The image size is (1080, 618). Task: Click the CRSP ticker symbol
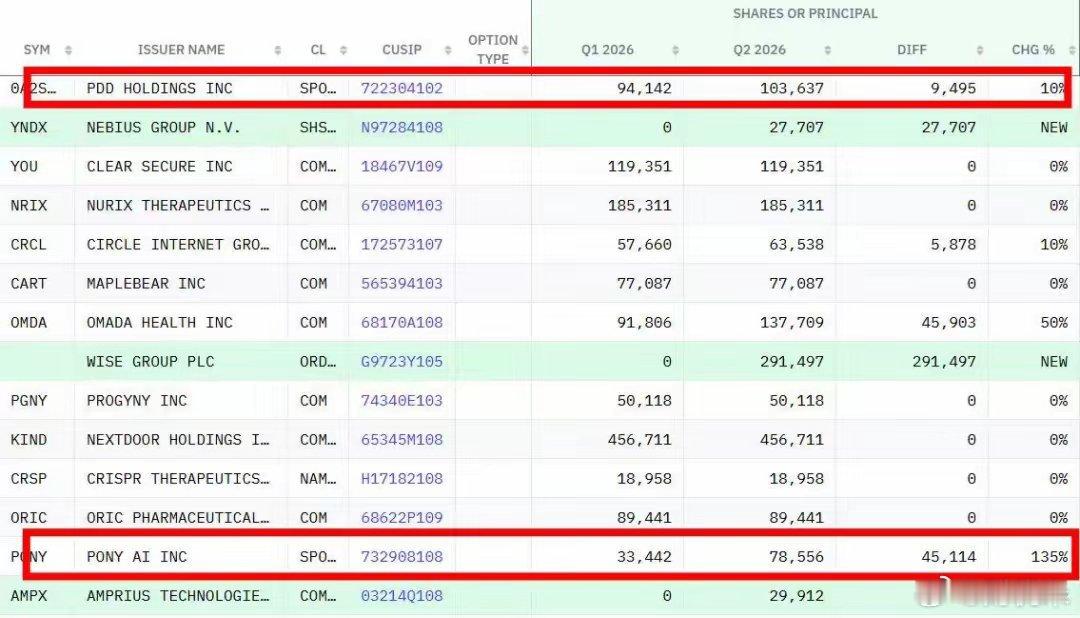pyautogui.click(x=28, y=479)
